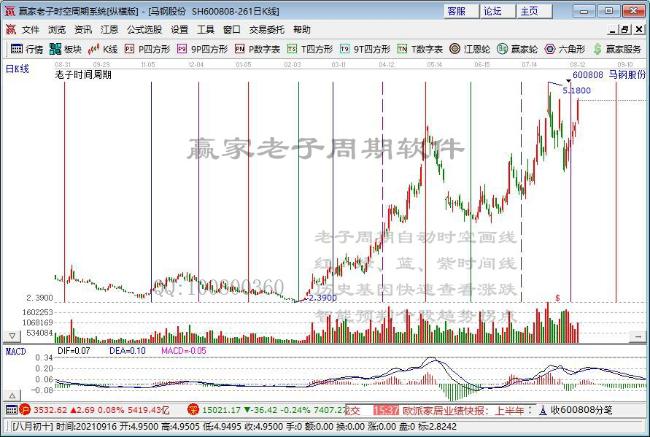Open the 赢家轮 wheel tool

click(x=517, y=49)
